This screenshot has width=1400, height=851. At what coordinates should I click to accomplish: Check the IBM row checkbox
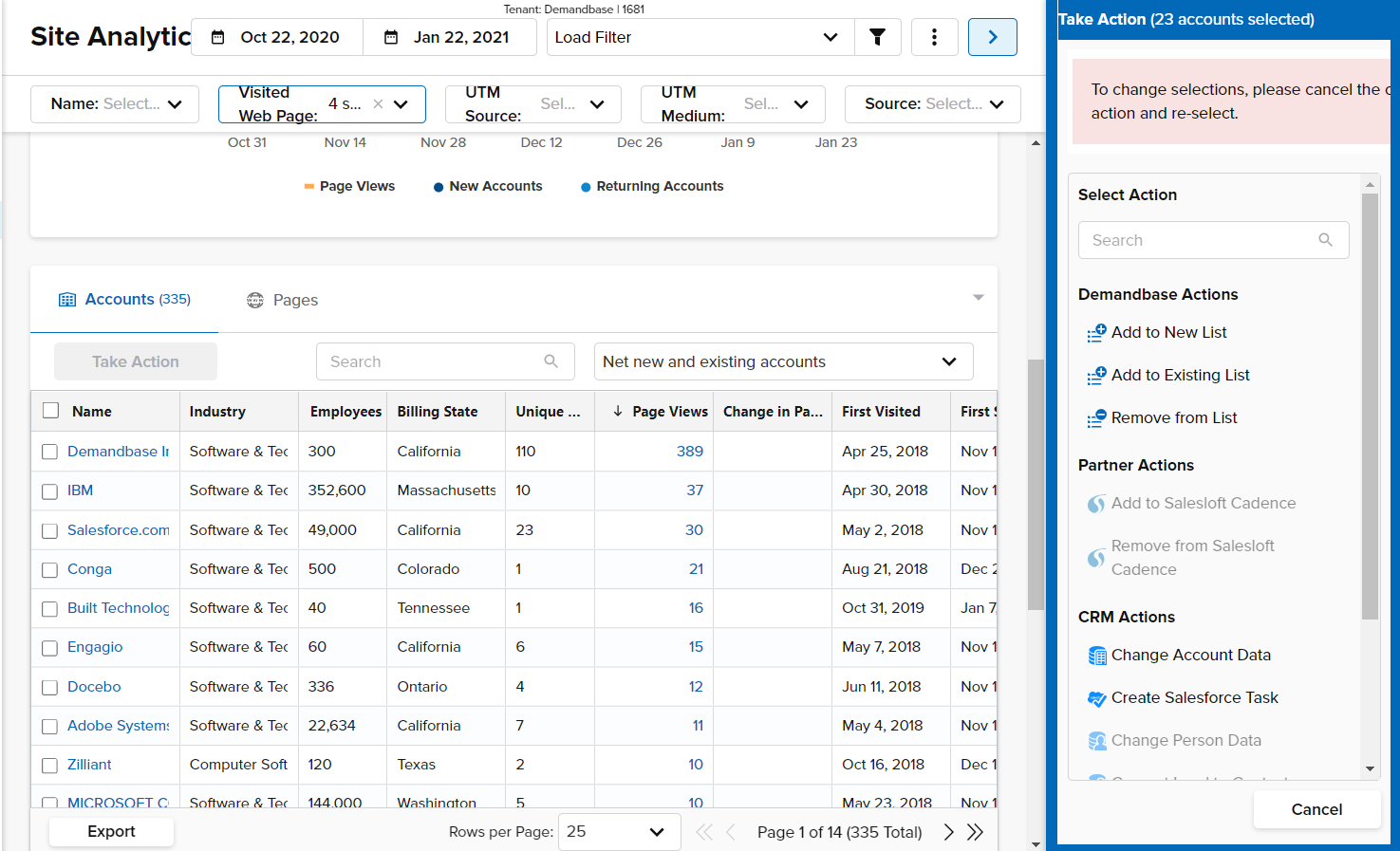click(50, 491)
